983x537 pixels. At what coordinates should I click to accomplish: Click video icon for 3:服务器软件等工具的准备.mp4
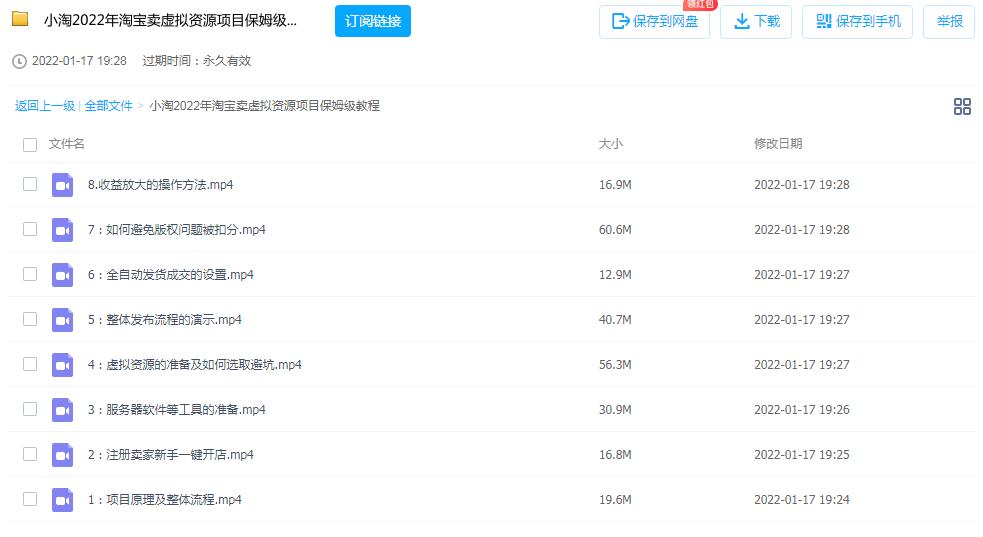pyautogui.click(x=62, y=410)
